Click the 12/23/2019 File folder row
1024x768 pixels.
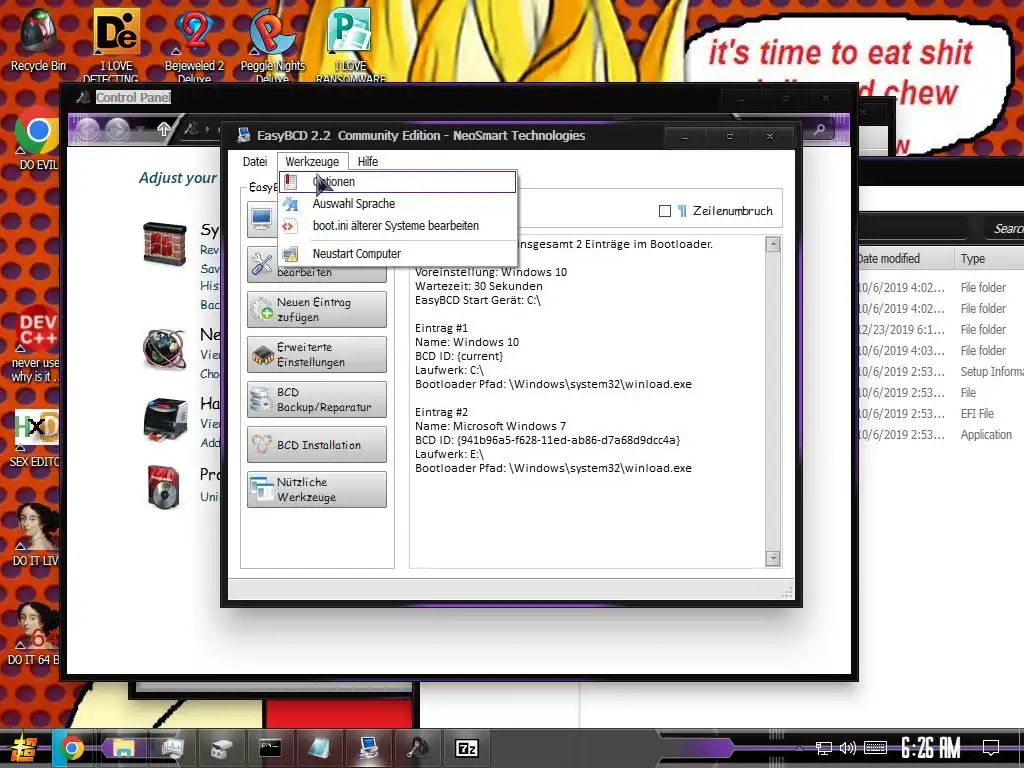point(940,330)
